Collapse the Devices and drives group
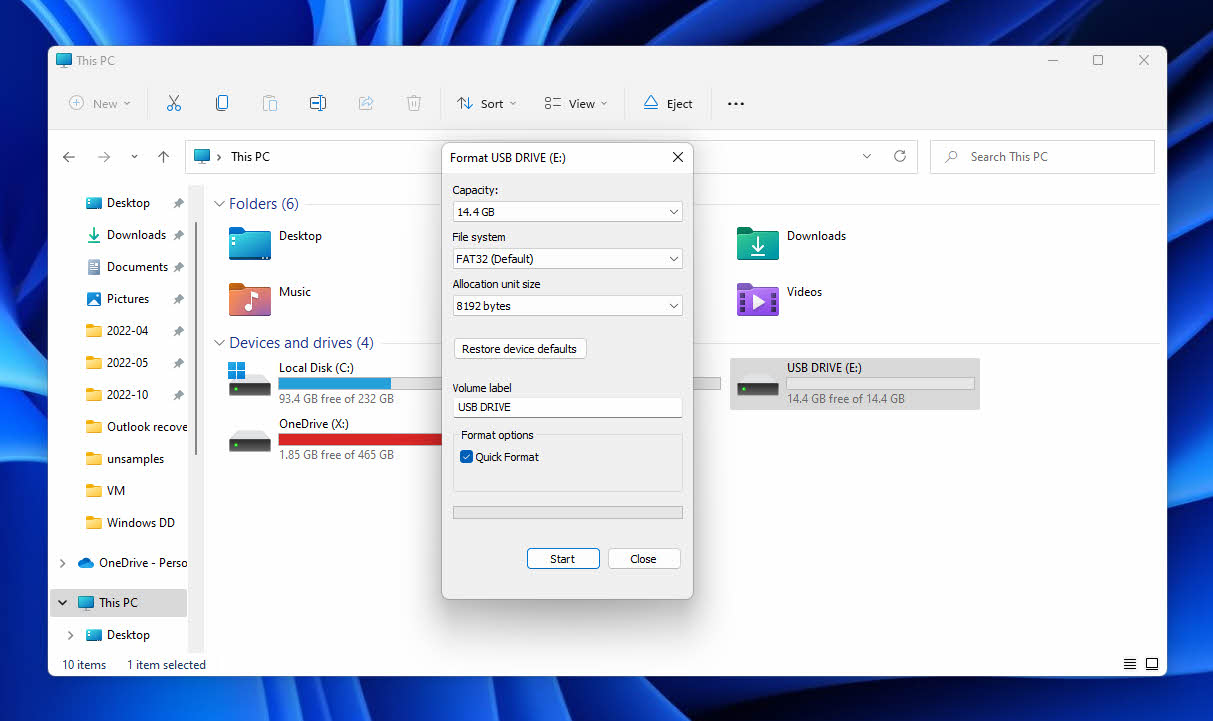 click(220, 343)
